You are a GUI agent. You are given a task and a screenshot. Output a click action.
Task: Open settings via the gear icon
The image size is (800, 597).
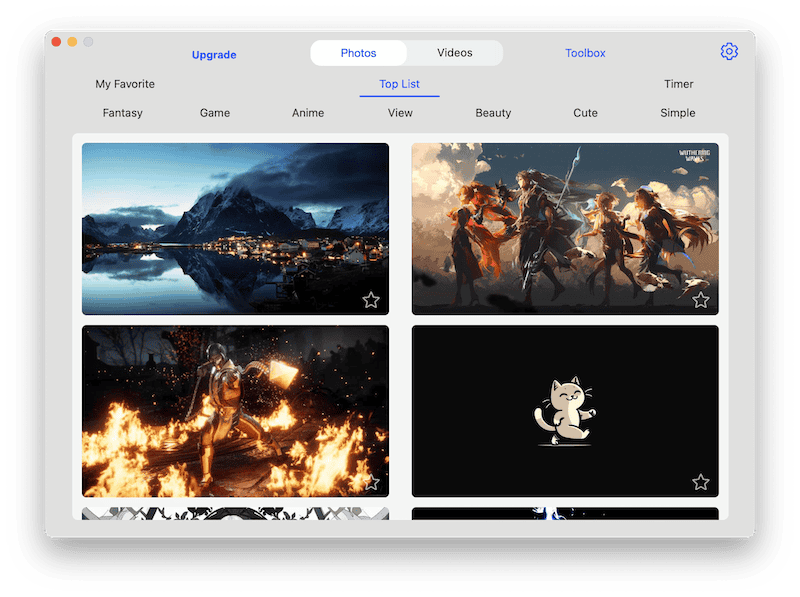tap(729, 52)
